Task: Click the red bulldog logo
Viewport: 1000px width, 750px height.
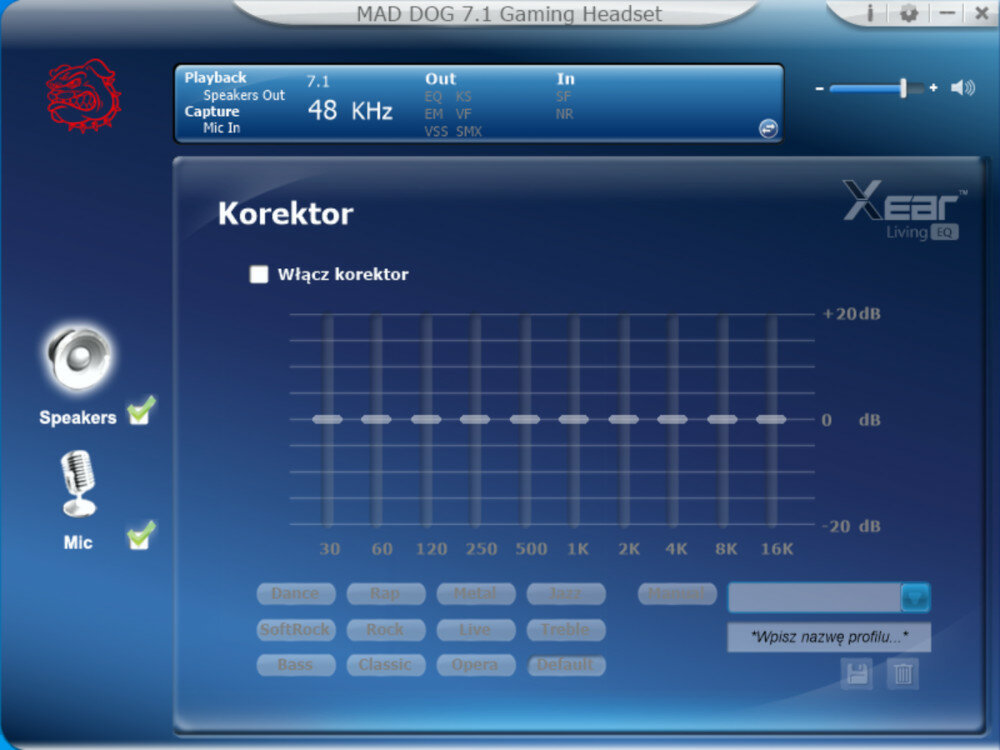Action: (83, 96)
